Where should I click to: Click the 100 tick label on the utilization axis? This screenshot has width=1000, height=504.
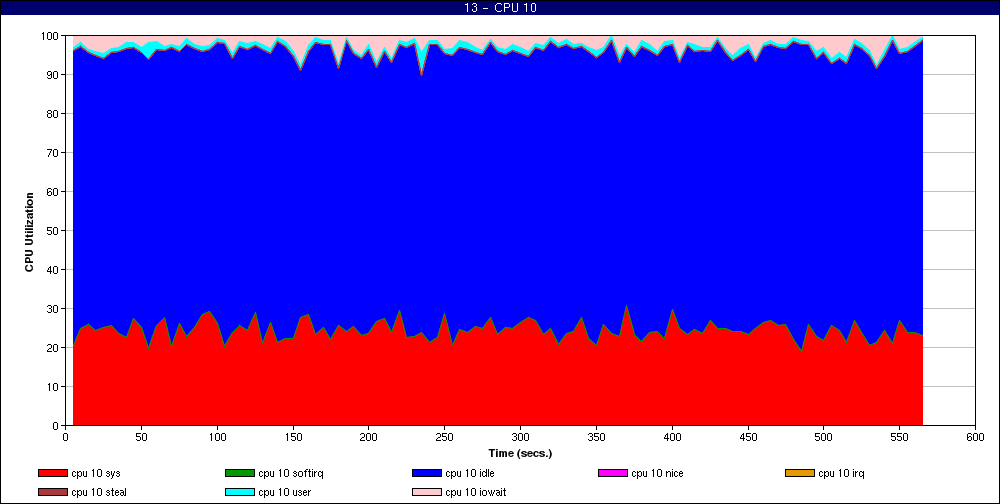[49, 36]
